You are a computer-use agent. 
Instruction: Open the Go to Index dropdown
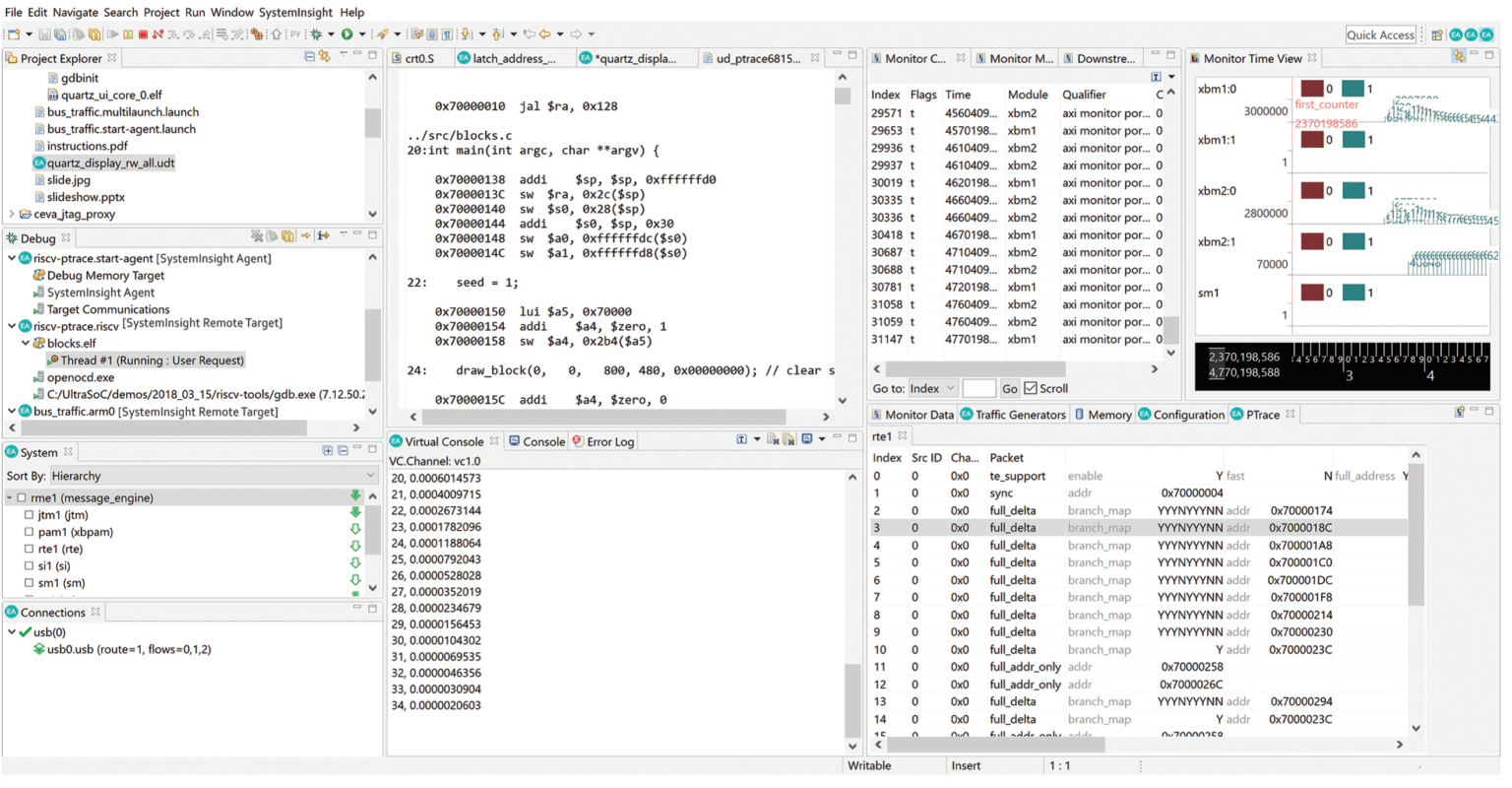click(931, 389)
